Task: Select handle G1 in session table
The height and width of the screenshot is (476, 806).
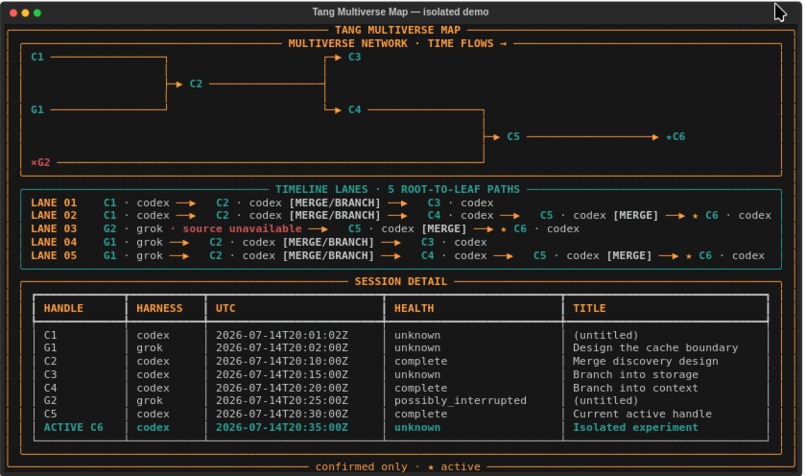Action: click(x=50, y=348)
